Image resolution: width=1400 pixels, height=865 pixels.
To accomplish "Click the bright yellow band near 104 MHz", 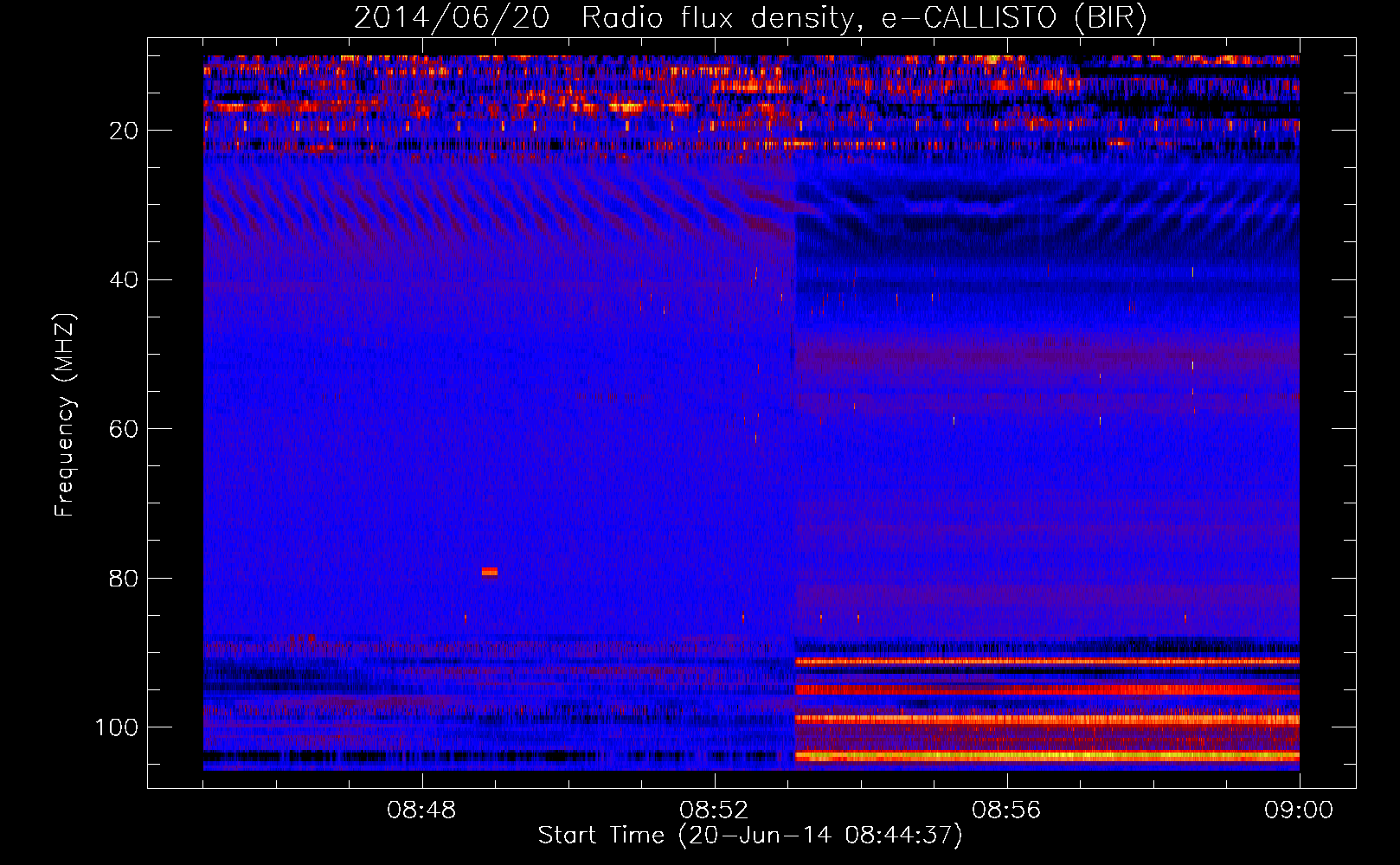I will pyautogui.click(x=1047, y=756).
